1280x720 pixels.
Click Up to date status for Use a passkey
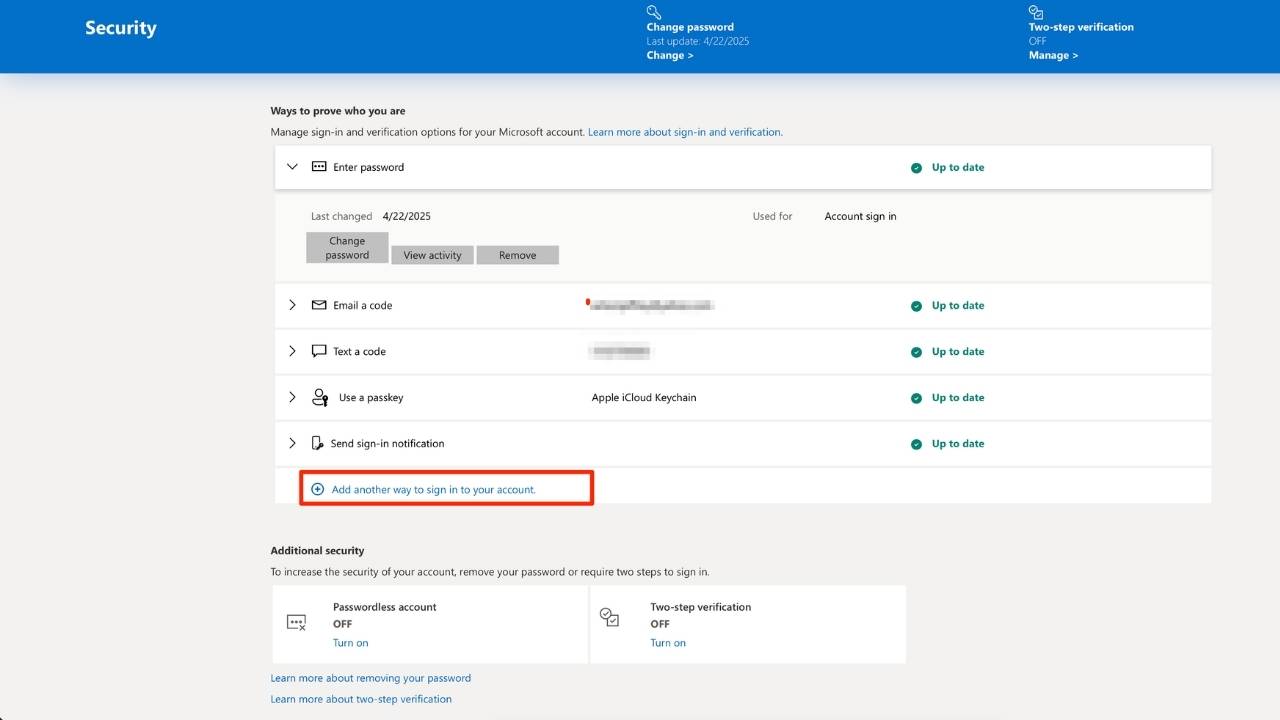point(958,398)
